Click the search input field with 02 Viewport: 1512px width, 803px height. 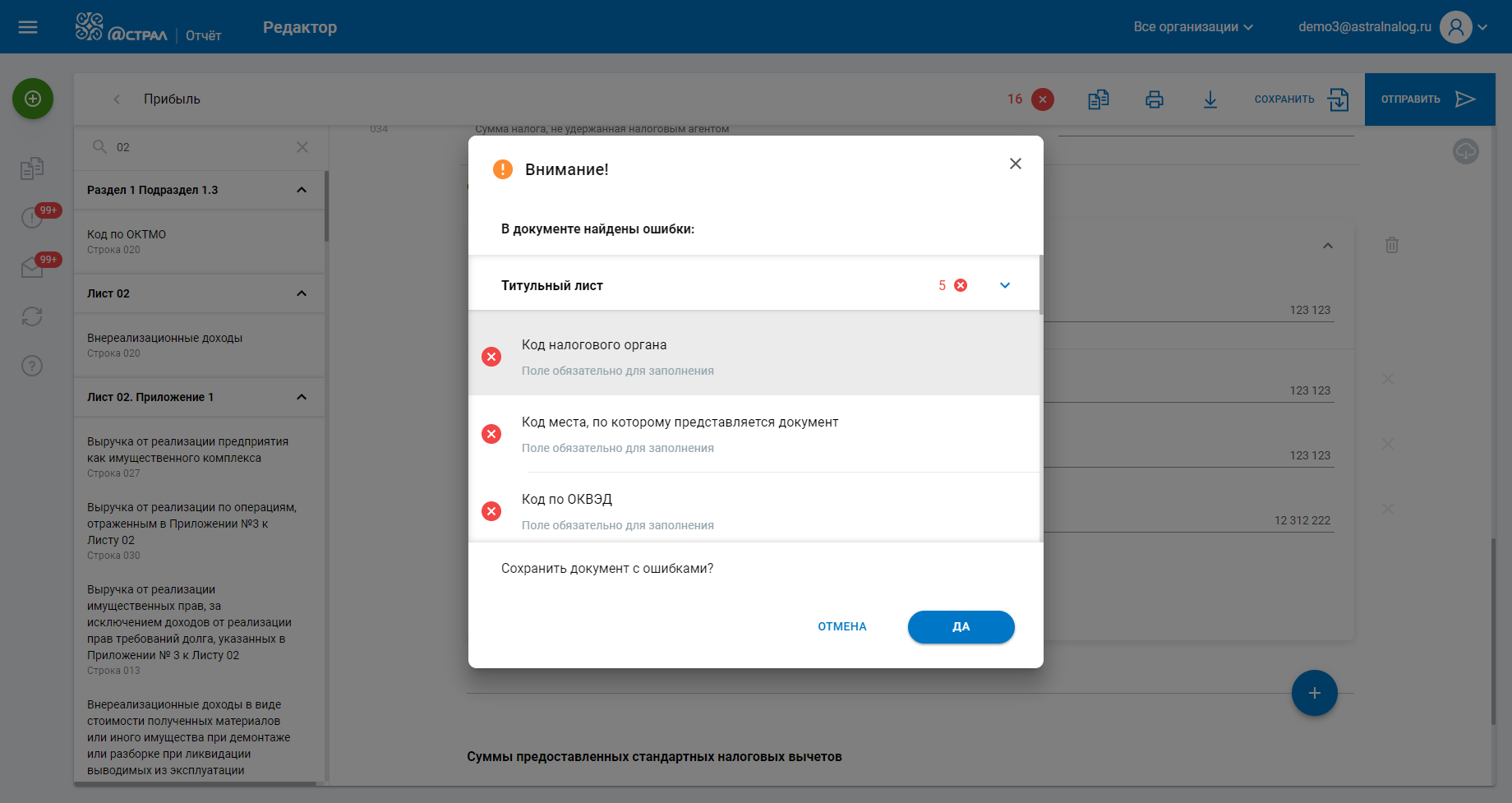(x=201, y=147)
